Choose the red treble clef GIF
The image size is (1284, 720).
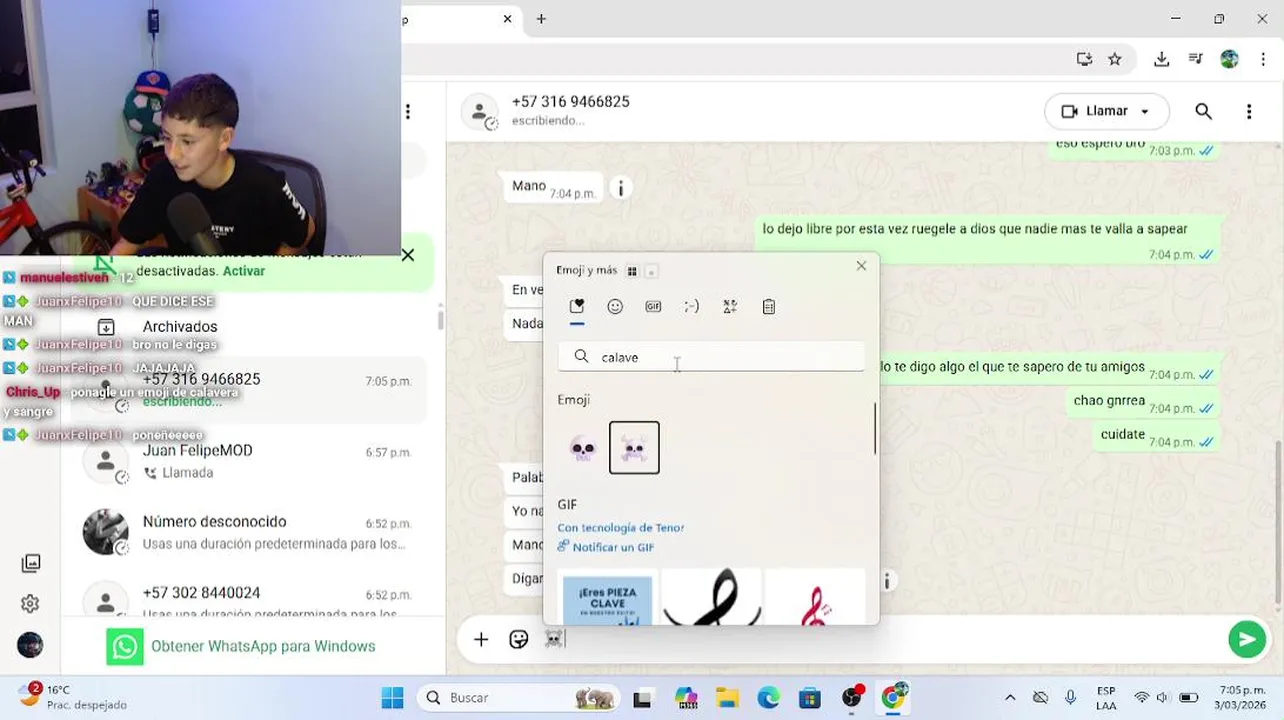pyautogui.click(x=814, y=597)
